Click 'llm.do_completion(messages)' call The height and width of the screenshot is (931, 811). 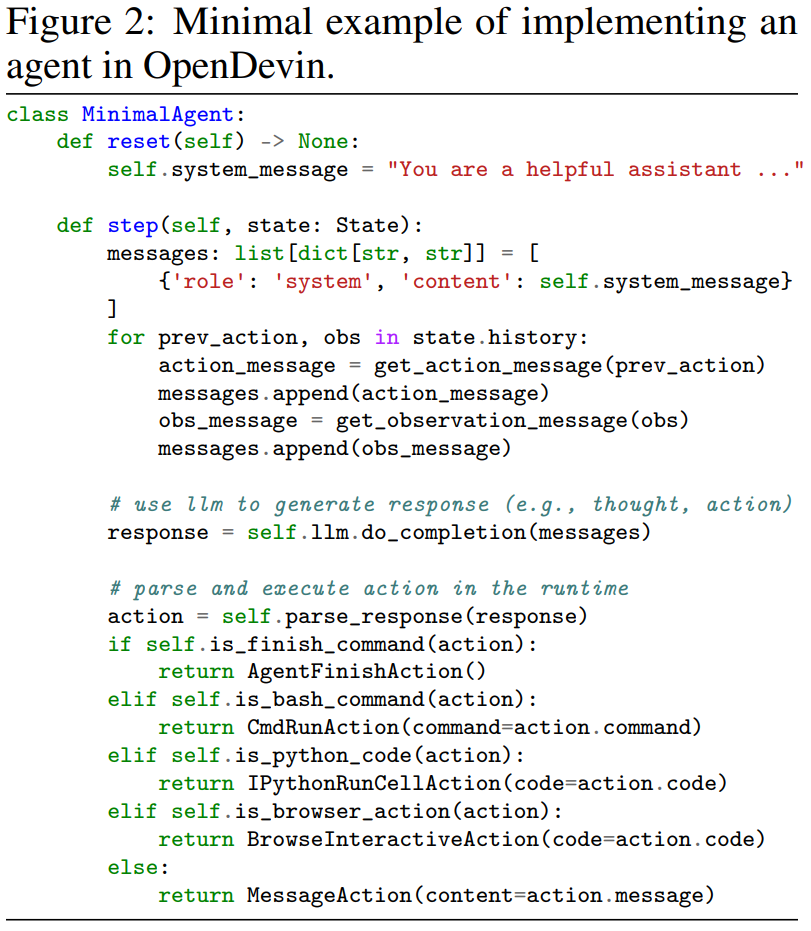tap(481, 533)
